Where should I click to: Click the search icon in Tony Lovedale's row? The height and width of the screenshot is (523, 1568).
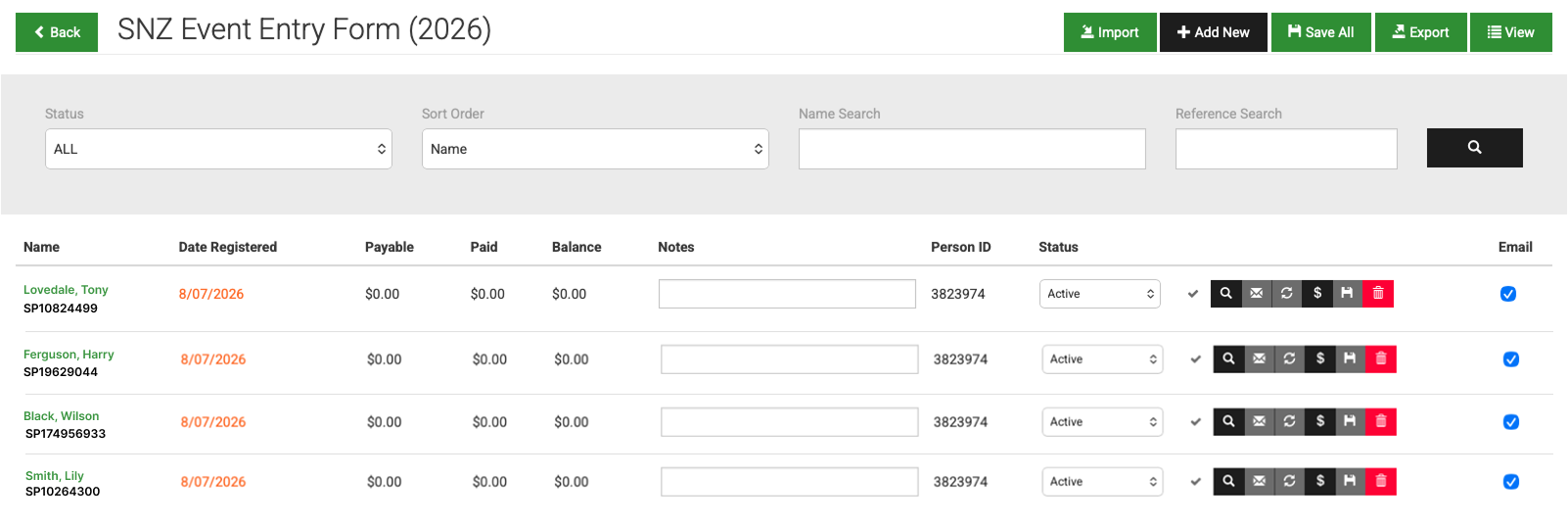tap(1225, 294)
